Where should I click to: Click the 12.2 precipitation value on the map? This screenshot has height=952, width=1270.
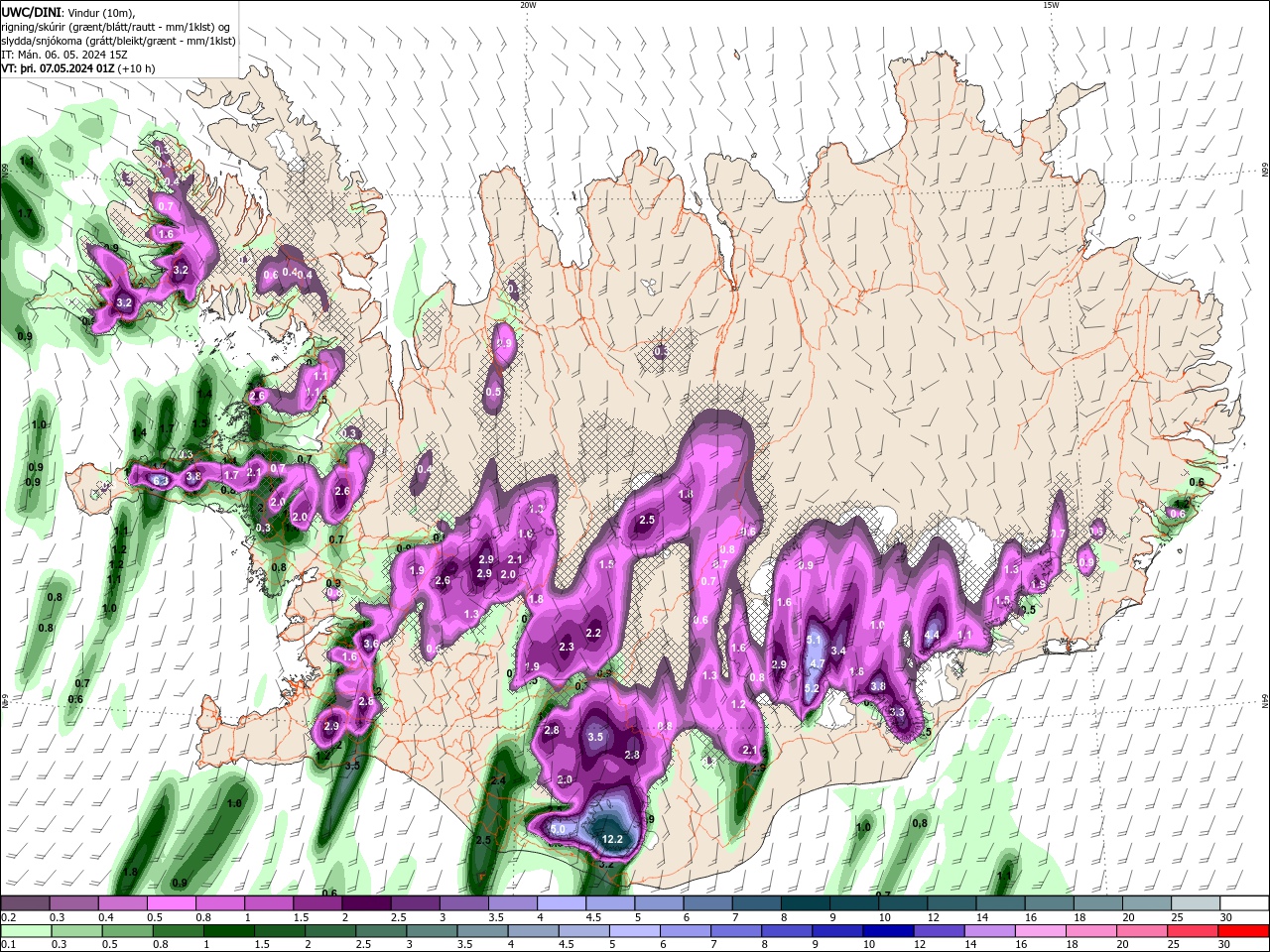613,839
